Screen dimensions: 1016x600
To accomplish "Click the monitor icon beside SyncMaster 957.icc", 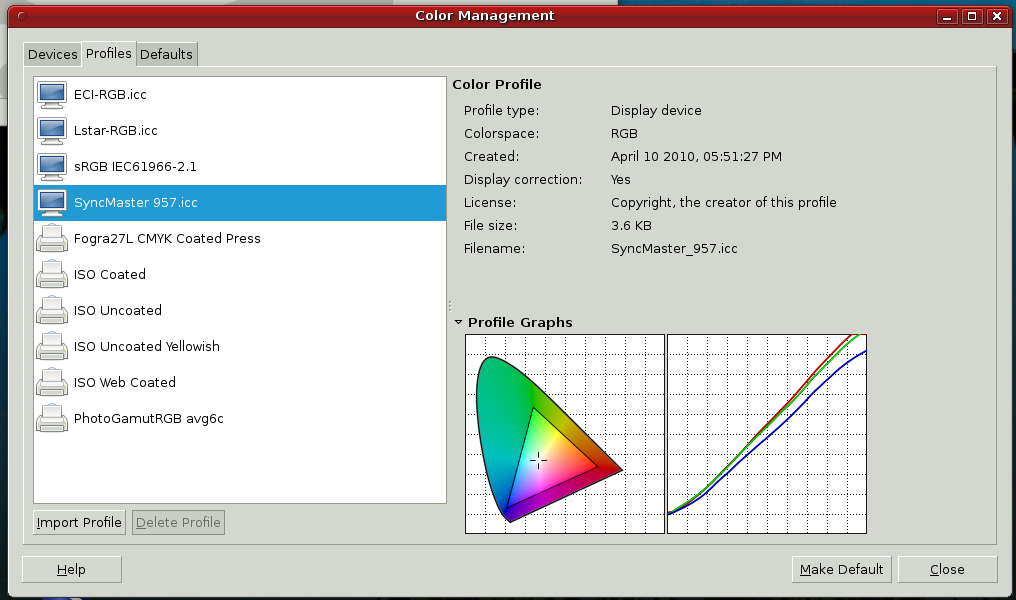I will [52, 203].
